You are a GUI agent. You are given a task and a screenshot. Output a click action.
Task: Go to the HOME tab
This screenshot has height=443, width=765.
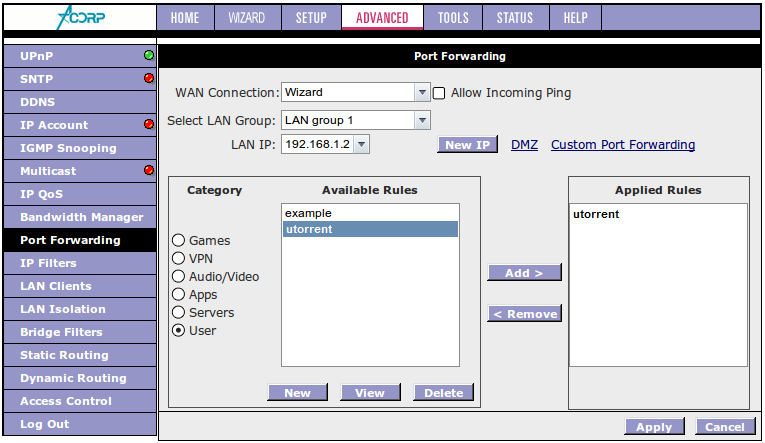click(185, 18)
